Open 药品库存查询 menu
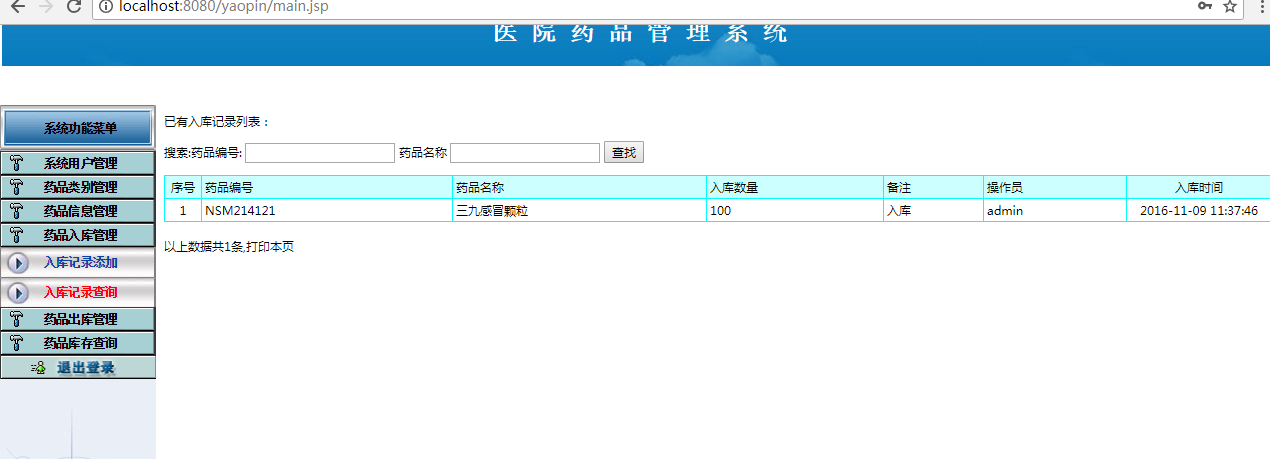Image resolution: width=1270 pixels, height=459 pixels. pyautogui.click(x=78, y=343)
